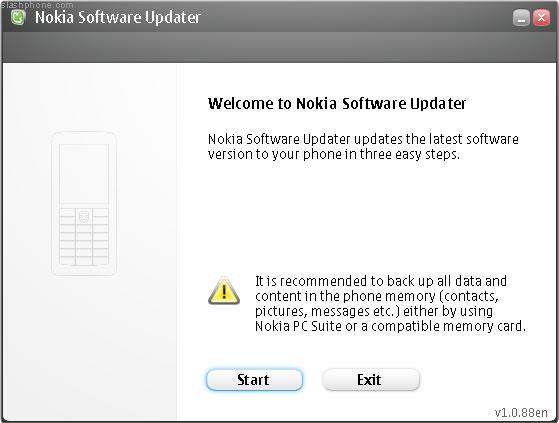Viewport: 559px width, 423px height.
Task: Click the yellow warning triangle icon
Action: (224, 291)
